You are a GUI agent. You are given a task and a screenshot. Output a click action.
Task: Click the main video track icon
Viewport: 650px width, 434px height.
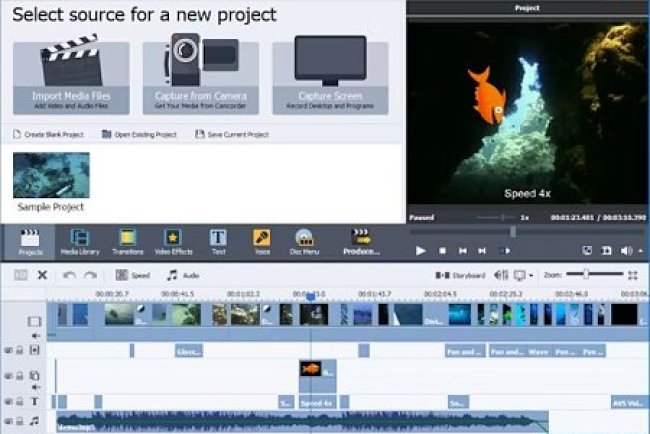[x=34, y=321]
